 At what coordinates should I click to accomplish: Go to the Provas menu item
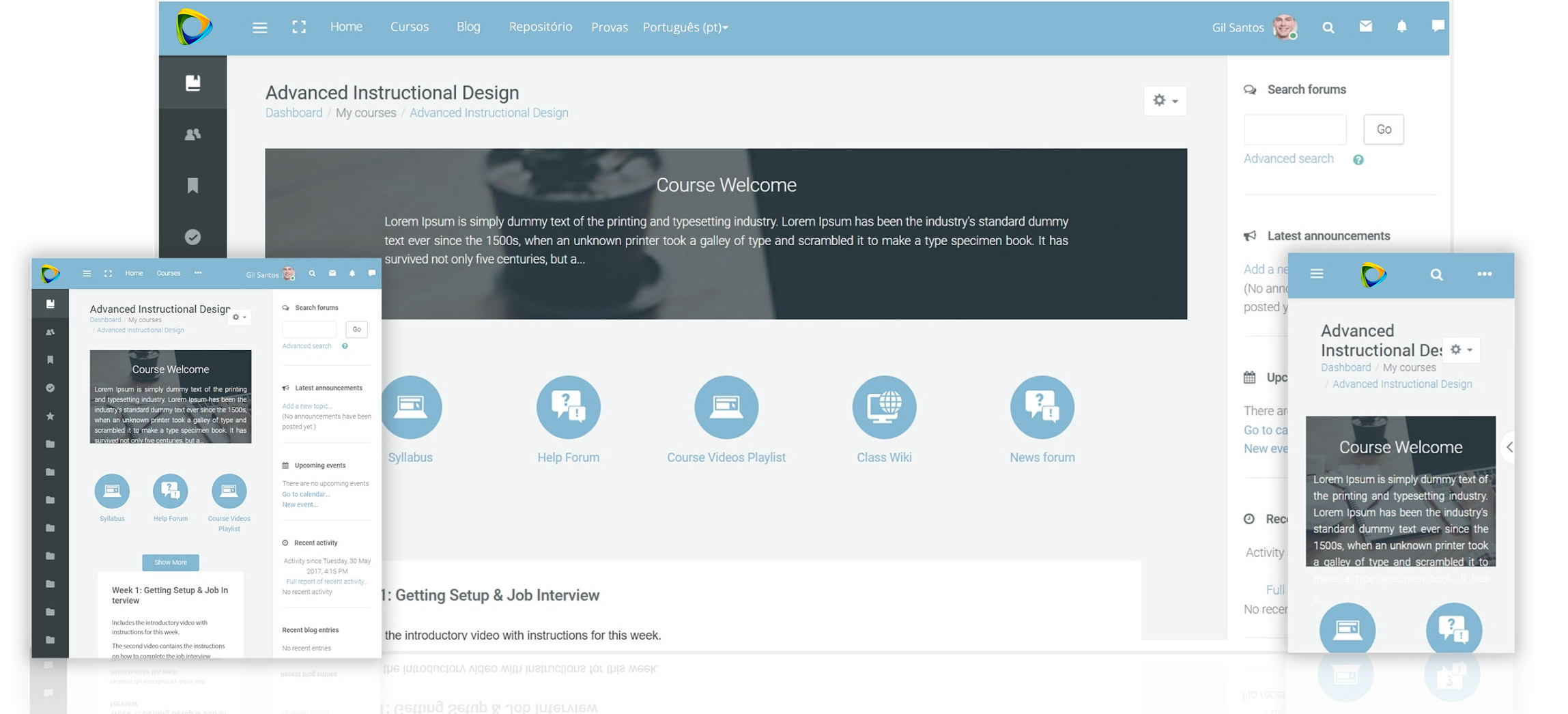[x=609, y=27]
